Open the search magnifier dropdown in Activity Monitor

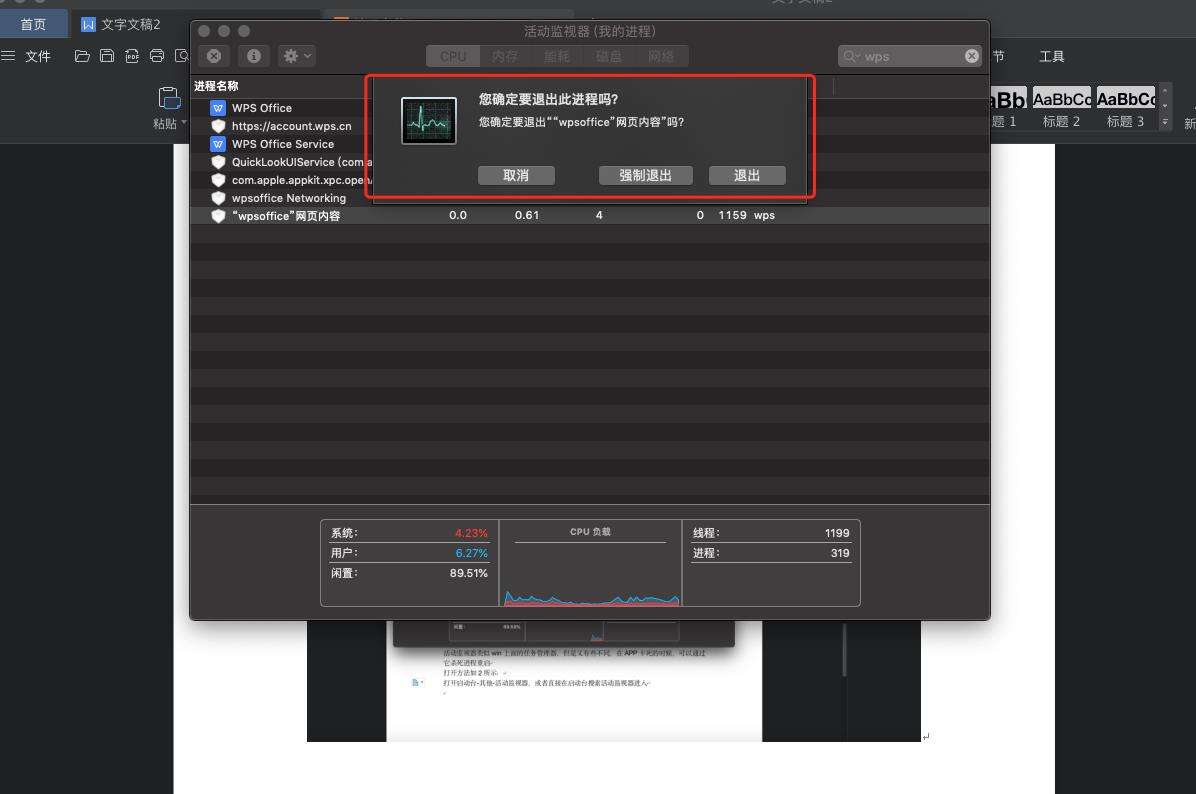852,56
